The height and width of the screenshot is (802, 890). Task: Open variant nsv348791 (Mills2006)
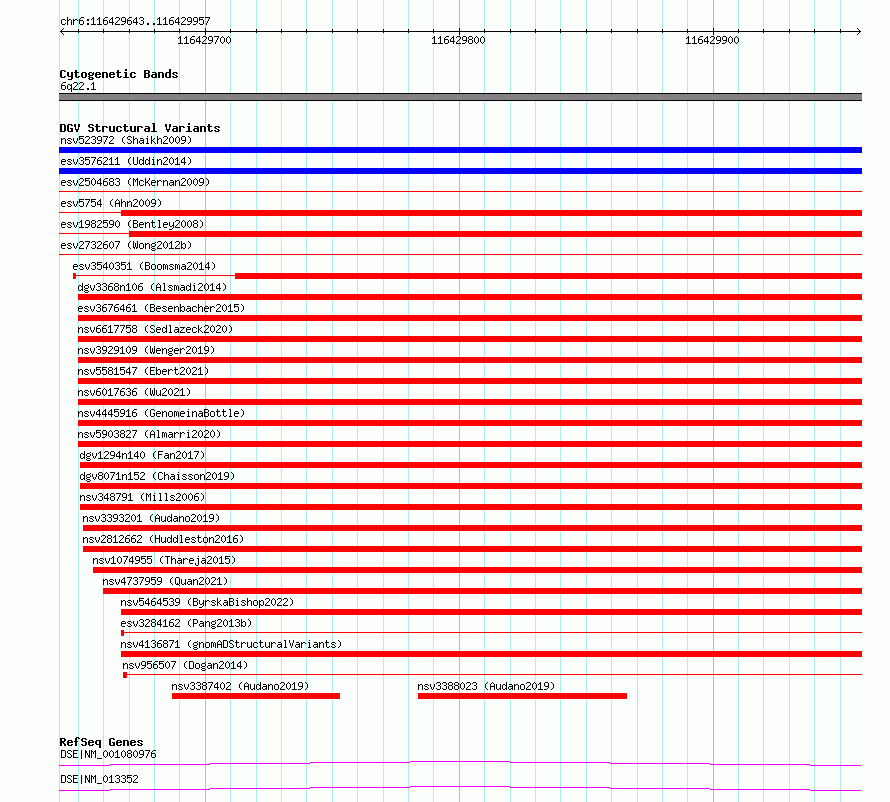pyautogui.click(x=142, y=497)
